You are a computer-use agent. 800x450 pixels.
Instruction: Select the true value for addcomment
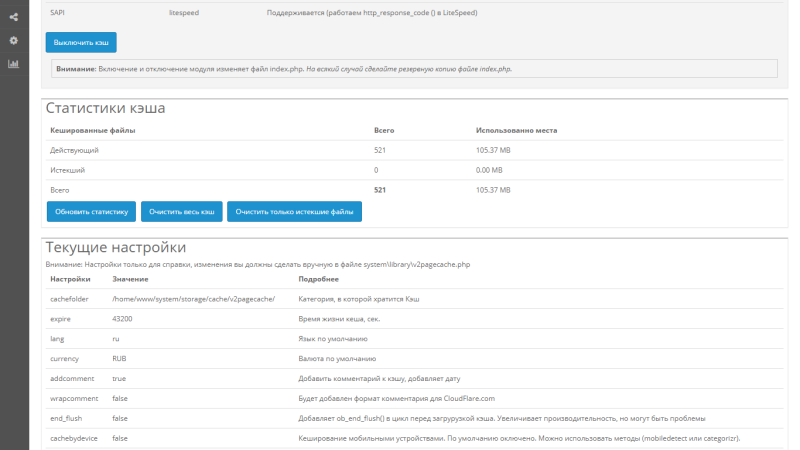(119, 379)
